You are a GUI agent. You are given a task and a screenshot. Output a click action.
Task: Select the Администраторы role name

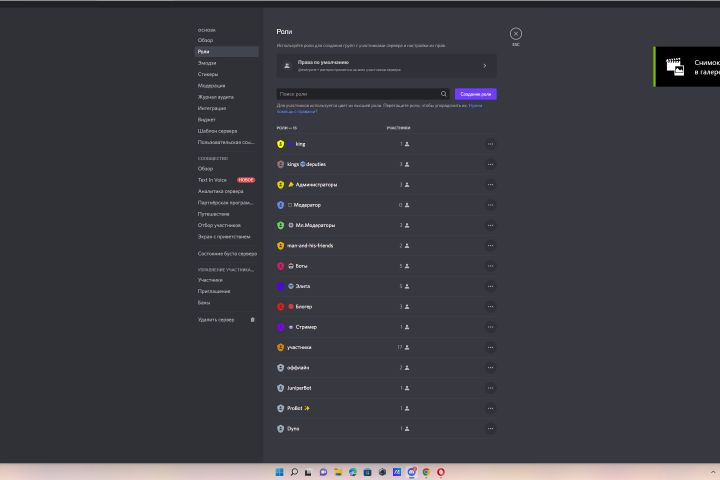click(316, 185)
